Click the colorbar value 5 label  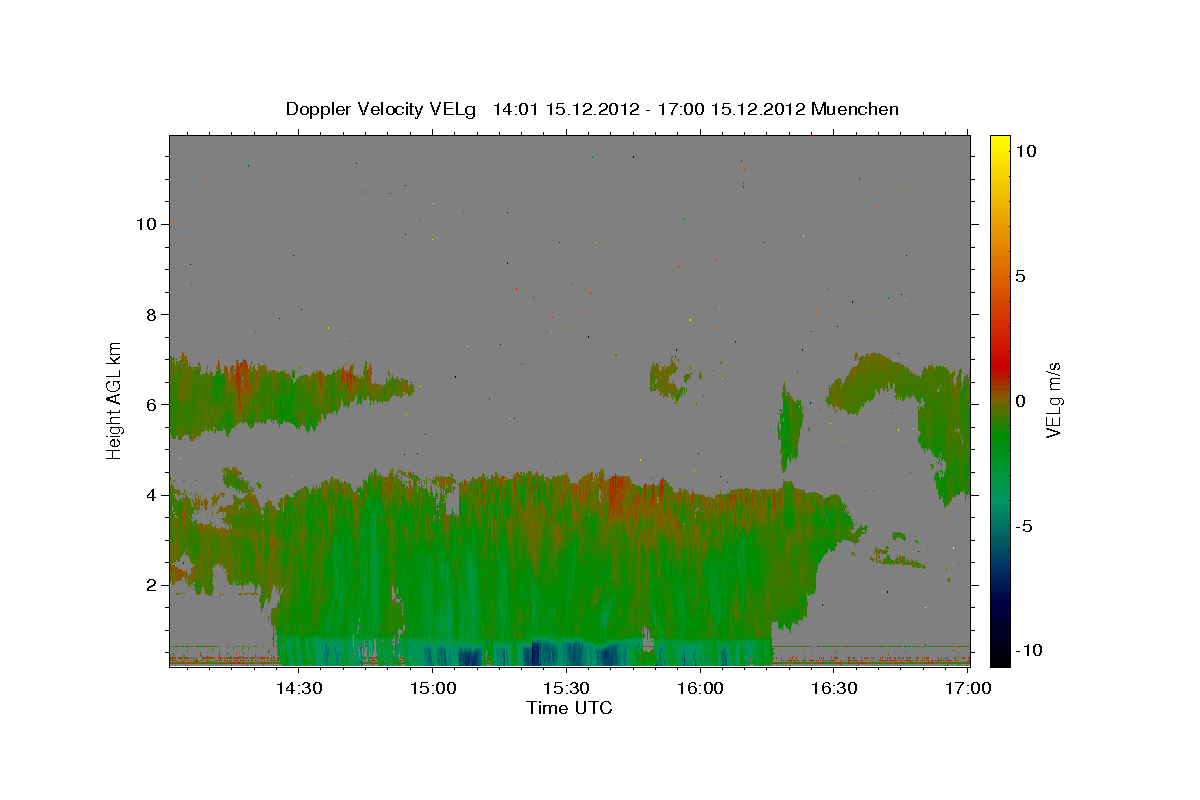click(x=1020, y=276)
